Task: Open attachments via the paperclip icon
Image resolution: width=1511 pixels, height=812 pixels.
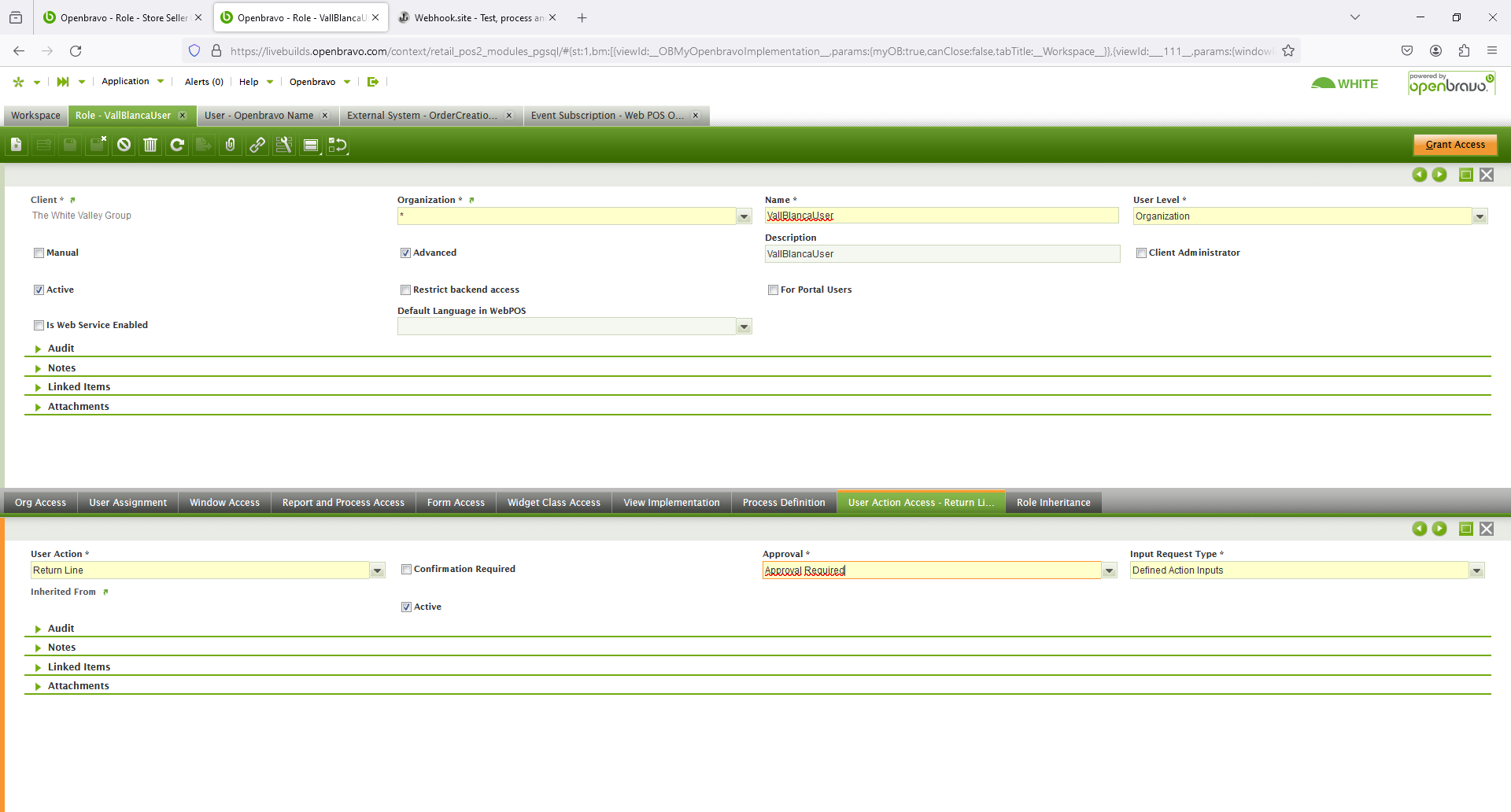Action: click(x=230, y=145)
